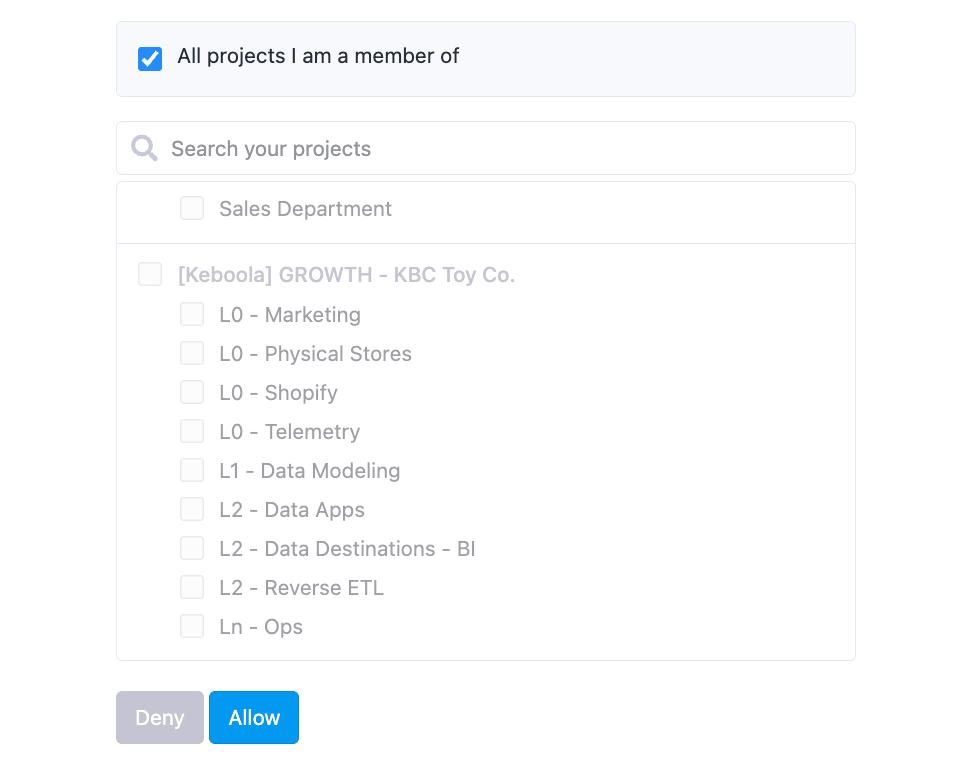Enable L0 - Physical Stores checkbox
Screen dimensions: 976x773
pyautogui.click(x=192, y=353)
